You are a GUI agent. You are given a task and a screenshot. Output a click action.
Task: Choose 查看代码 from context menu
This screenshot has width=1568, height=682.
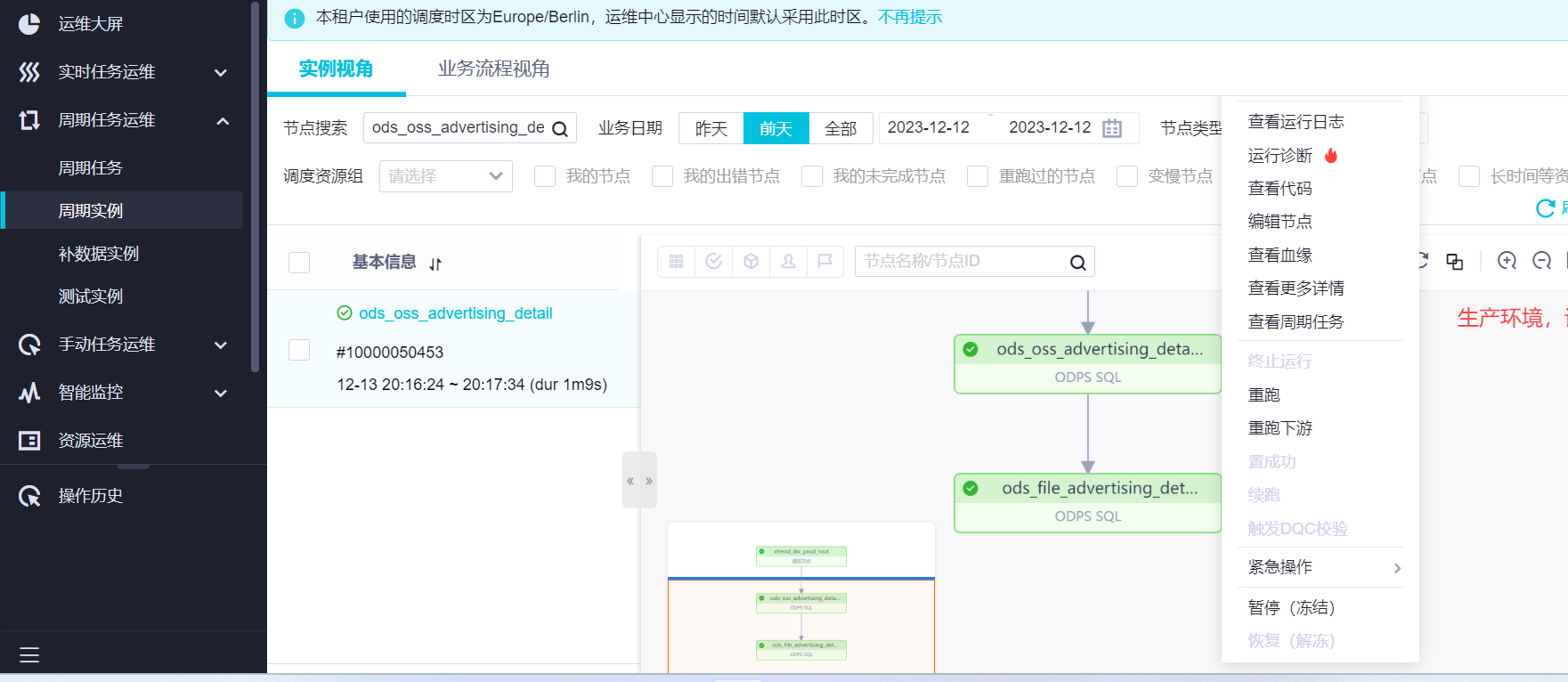coord(1280,189)
